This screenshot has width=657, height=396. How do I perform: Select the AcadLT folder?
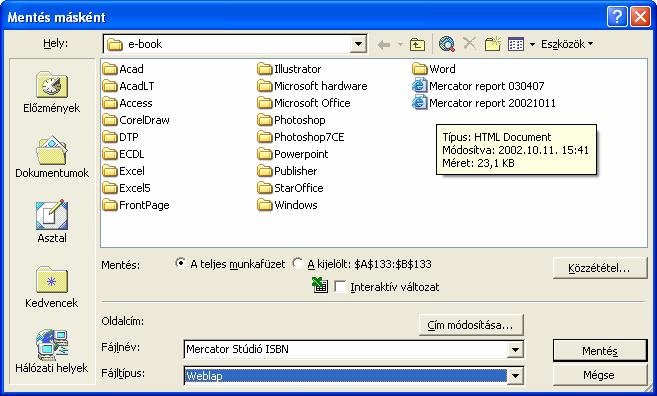[129, 86]
